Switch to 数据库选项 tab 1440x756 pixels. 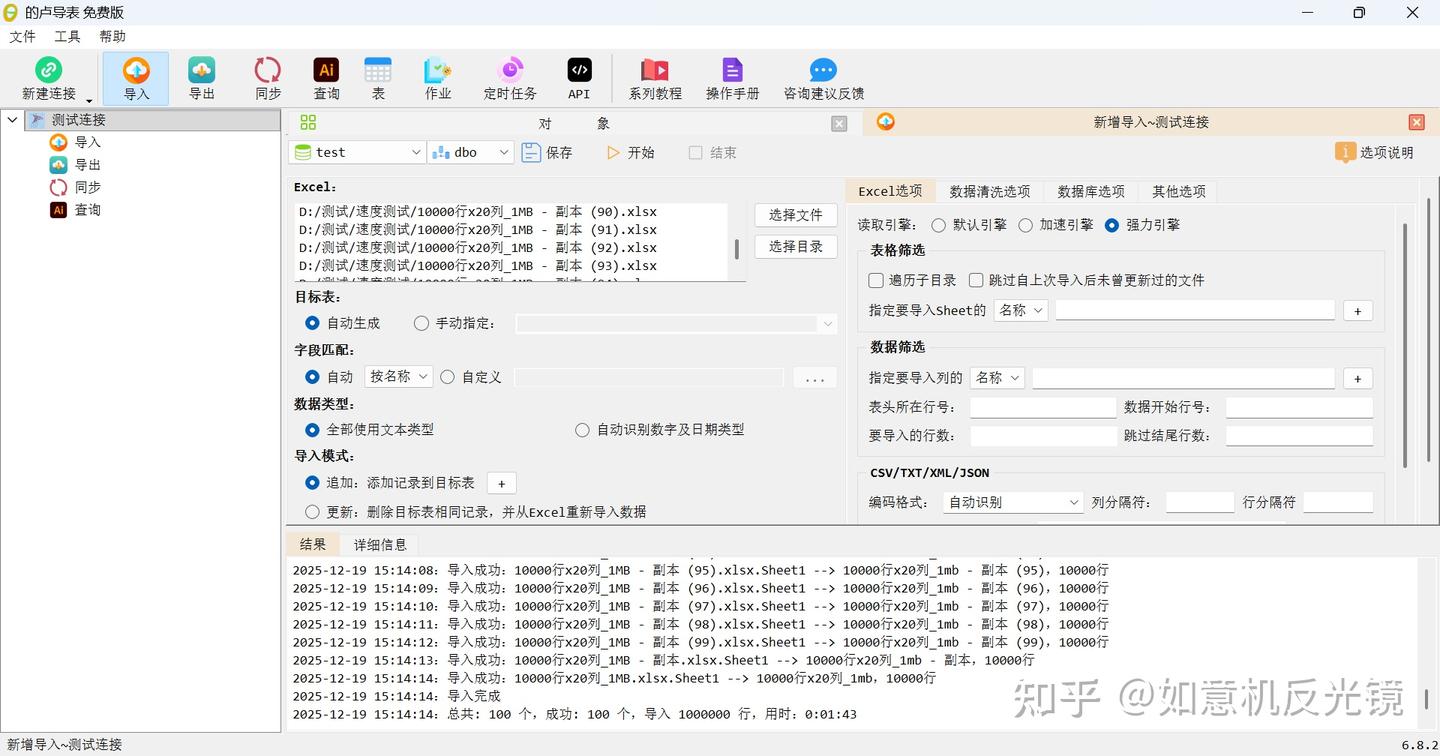click(x=1091, y=191)
